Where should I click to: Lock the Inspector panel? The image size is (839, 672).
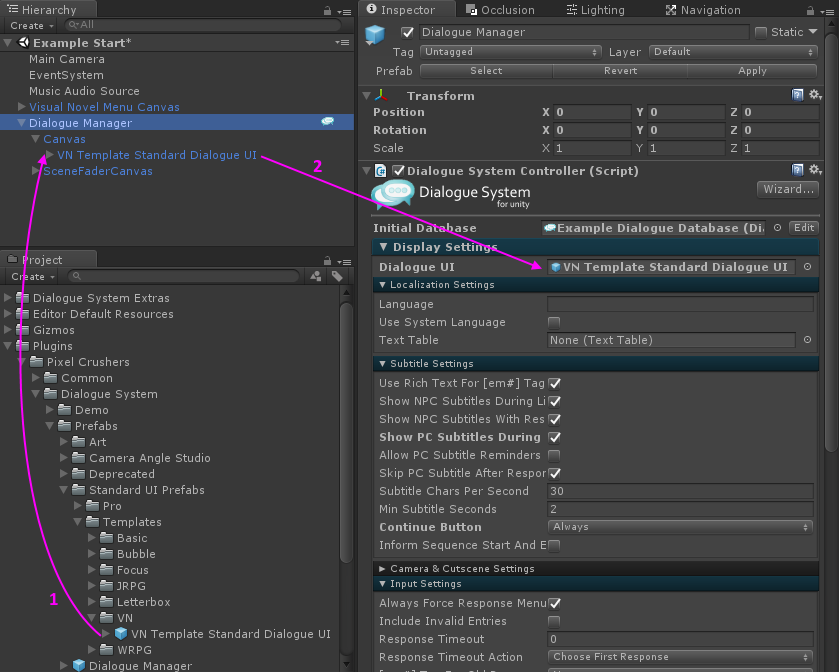(x=810, y=11)
